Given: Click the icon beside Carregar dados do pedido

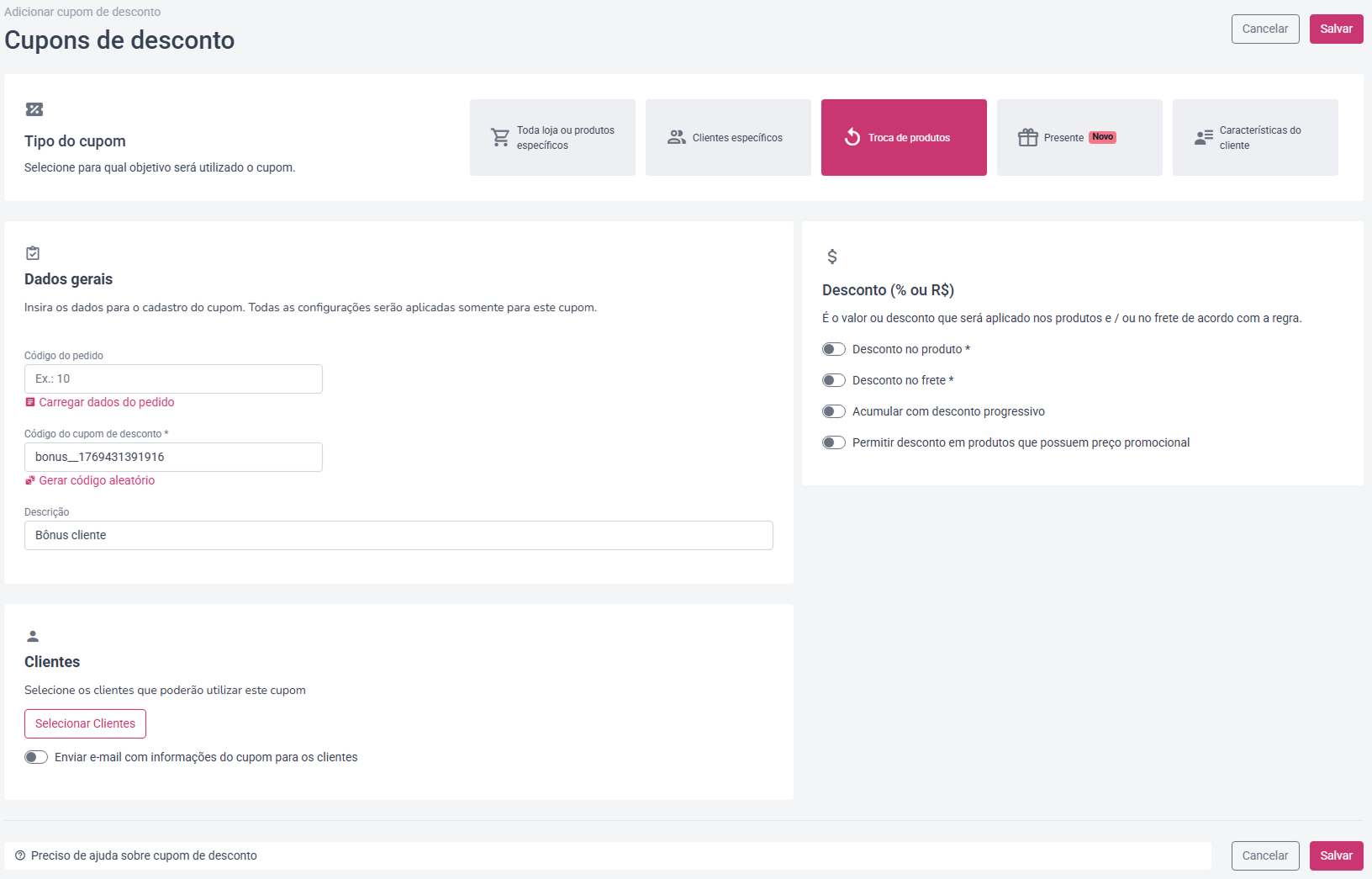Looking at the screenshot, I should coord(30,402).
